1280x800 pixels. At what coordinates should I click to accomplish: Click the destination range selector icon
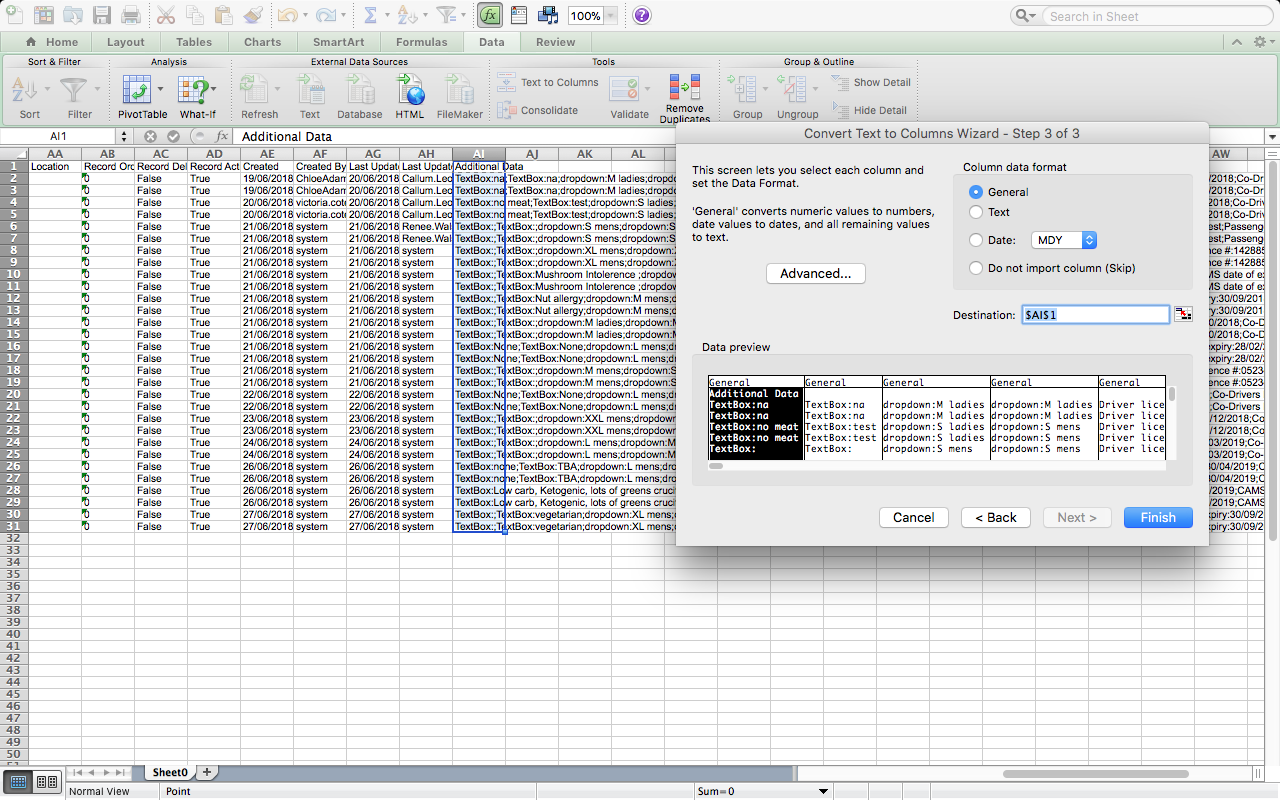(x=1184, y=315)
